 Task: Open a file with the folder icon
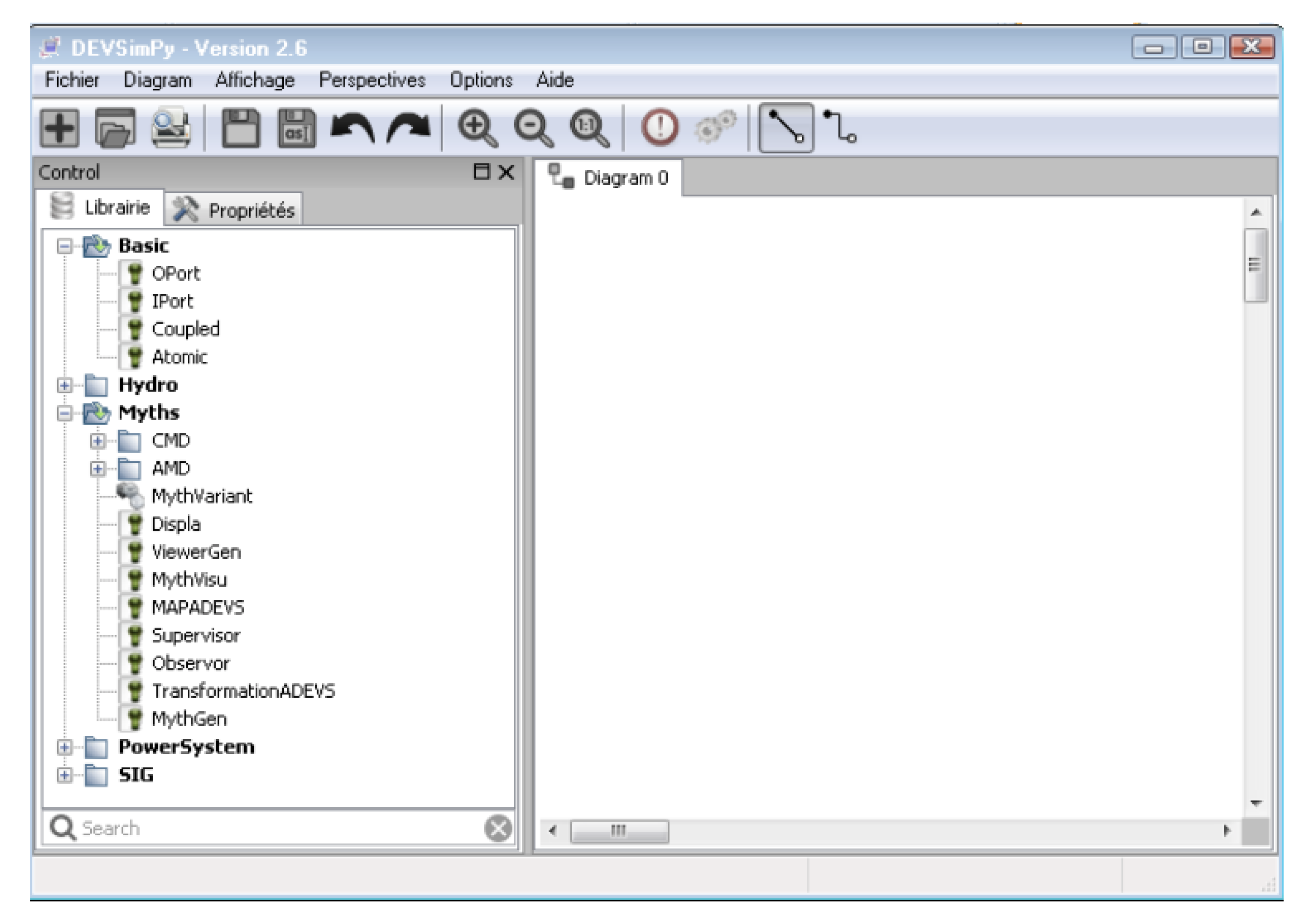116,128
